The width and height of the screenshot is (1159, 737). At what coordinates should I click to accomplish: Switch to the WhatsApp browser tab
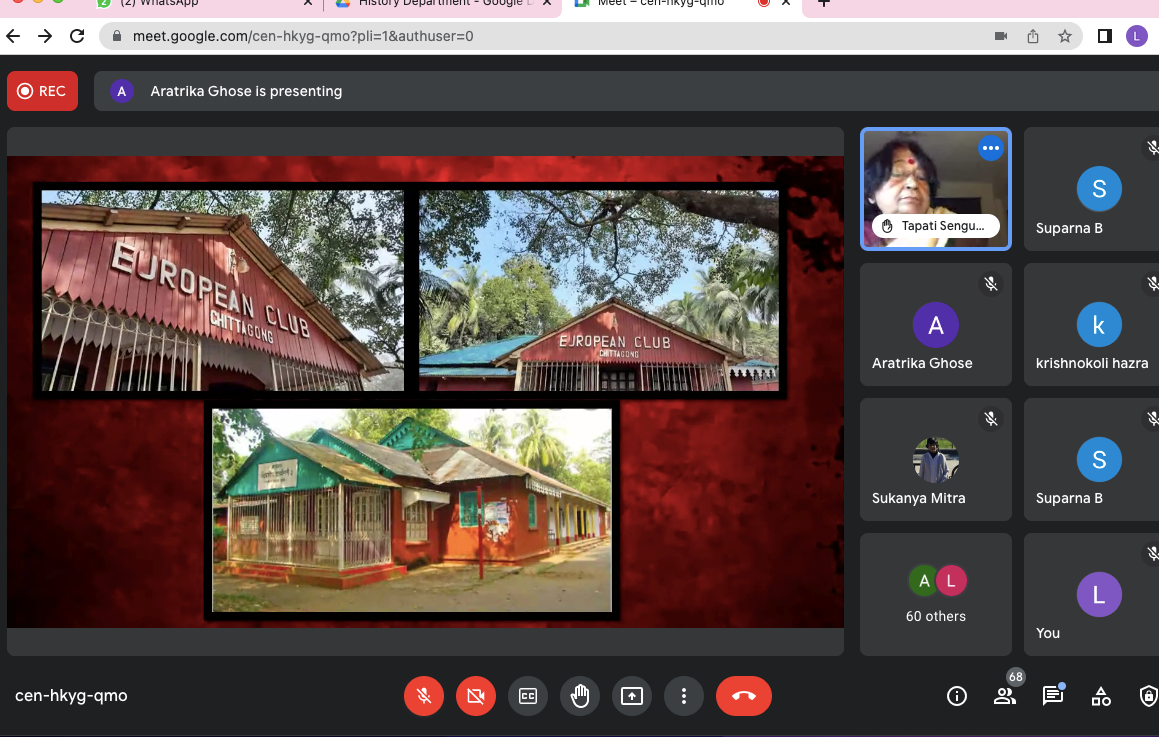[200, 4]
